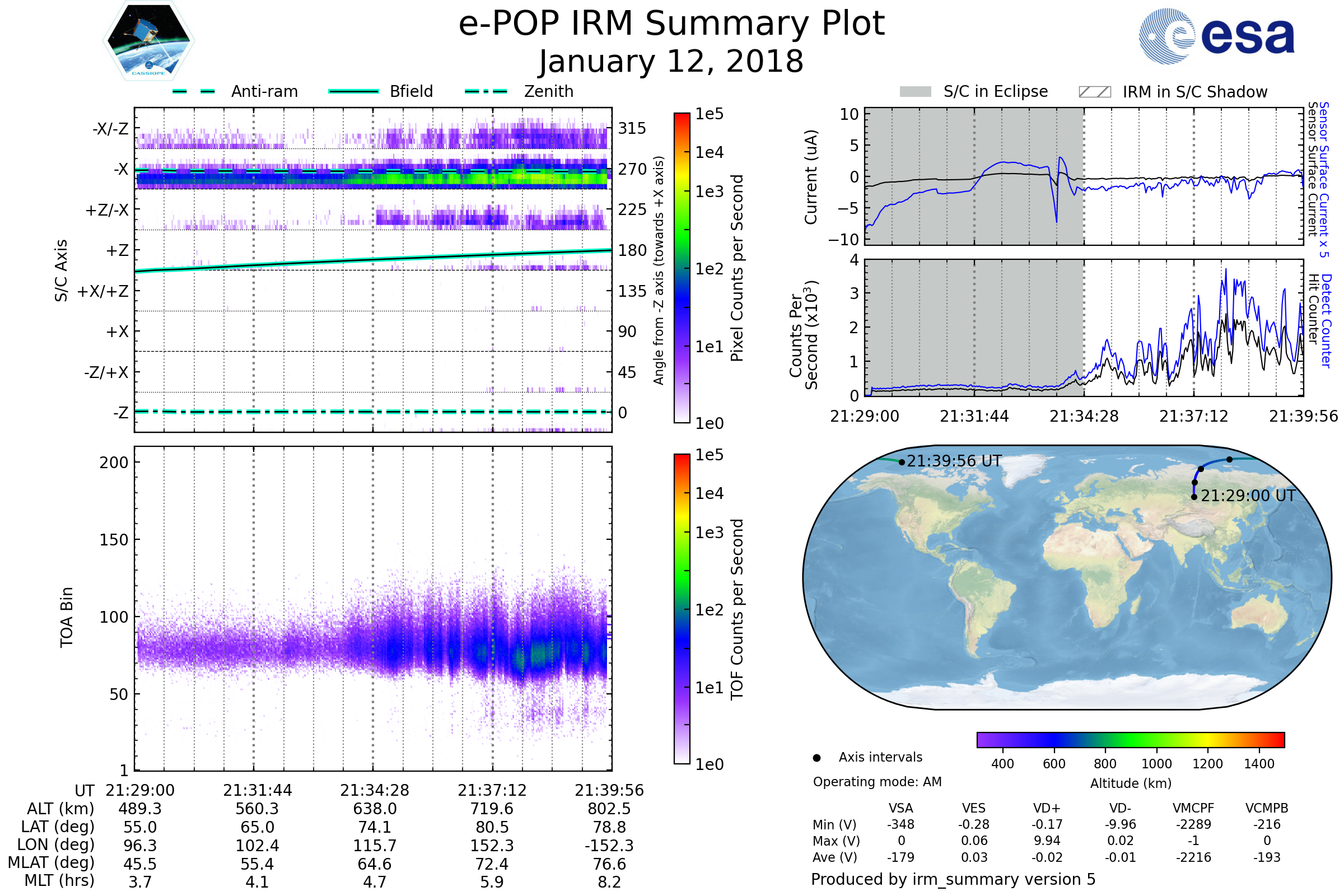The width and height of the screenshot is (1344, 896).
Task: Click Produced by irm_summary version 5 text
Action: coord(953,879)
